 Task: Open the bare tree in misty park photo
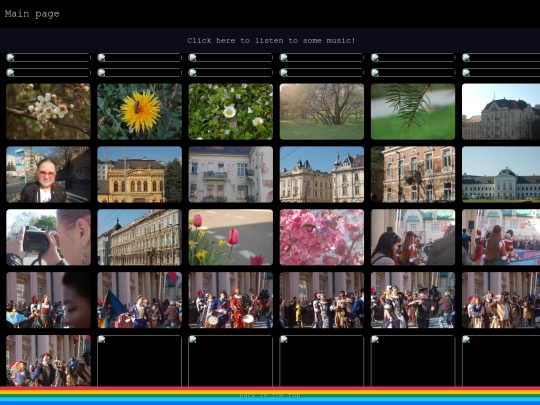(322, 112)
